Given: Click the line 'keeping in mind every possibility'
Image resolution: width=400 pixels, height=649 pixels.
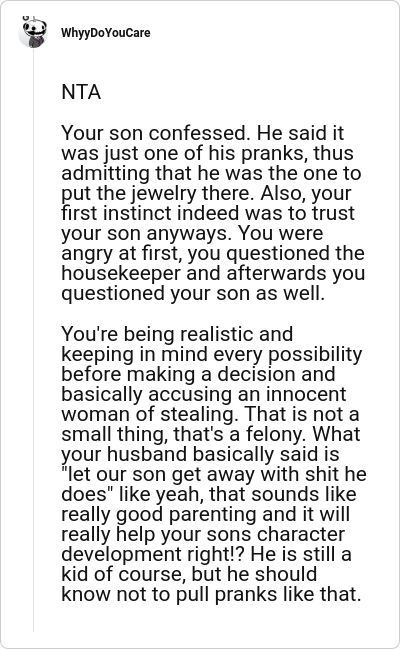Looking at the screenshot, I should point(212,354).
